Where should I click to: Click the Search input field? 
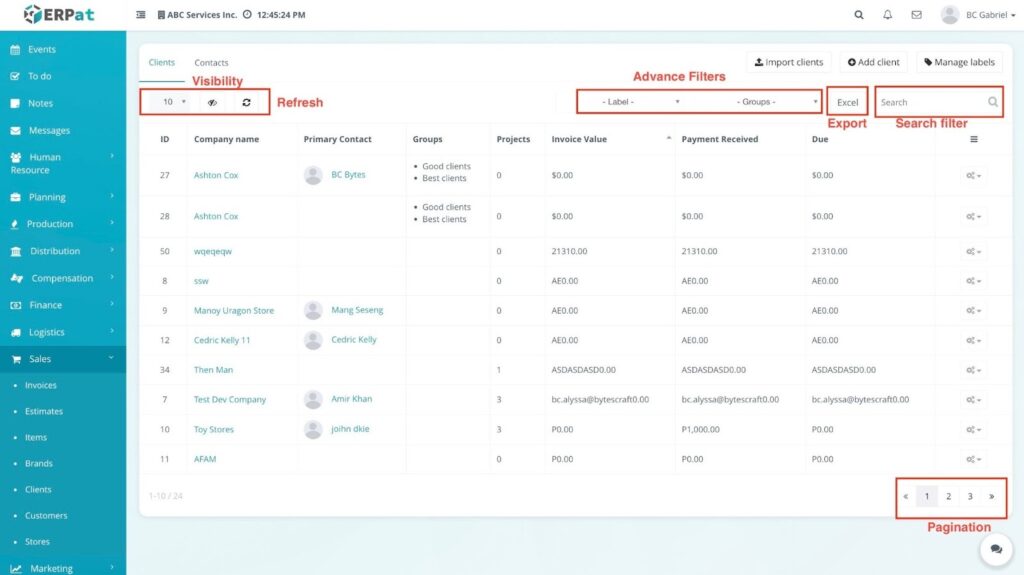[930, 102]
